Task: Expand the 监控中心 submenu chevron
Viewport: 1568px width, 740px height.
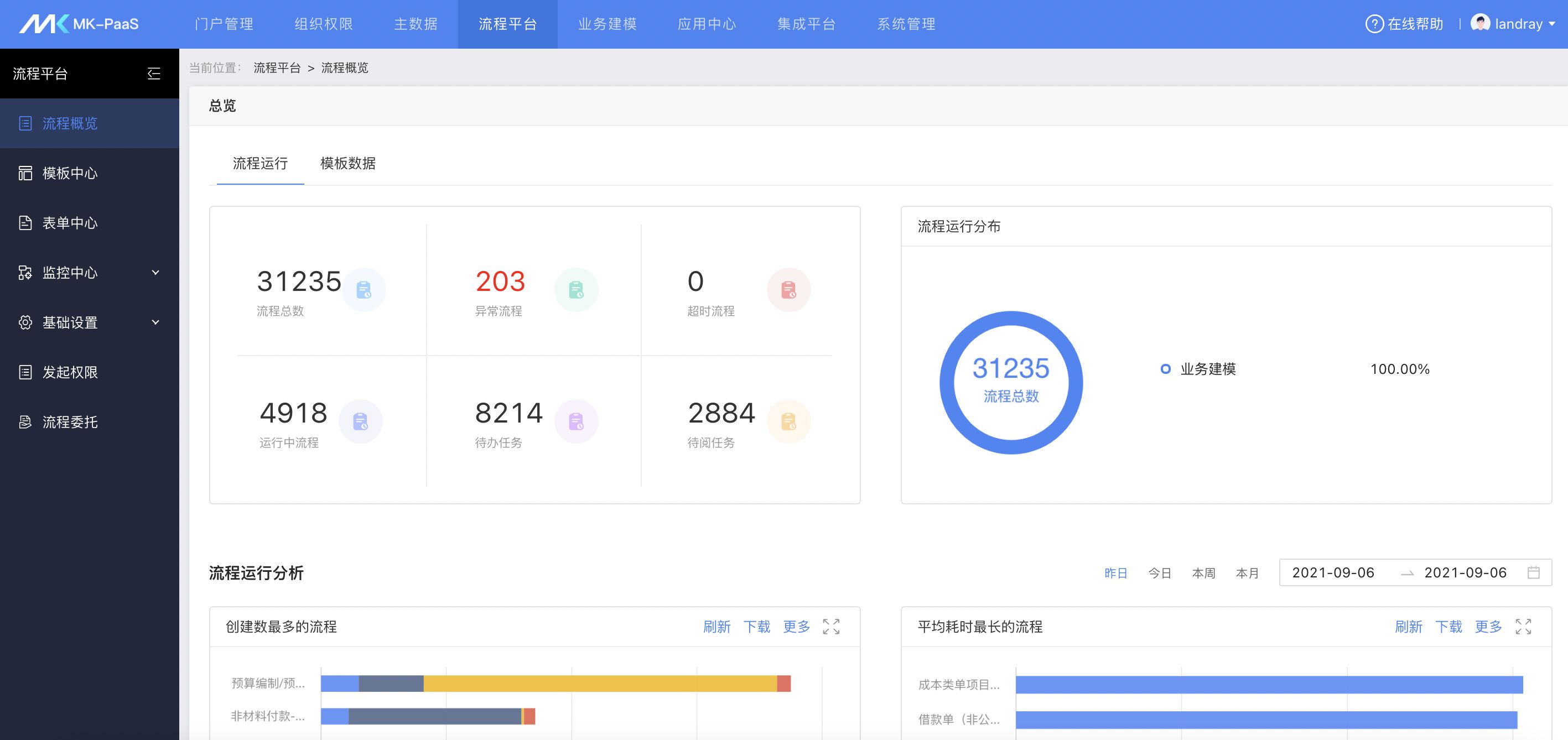Action: pos(155,273)
